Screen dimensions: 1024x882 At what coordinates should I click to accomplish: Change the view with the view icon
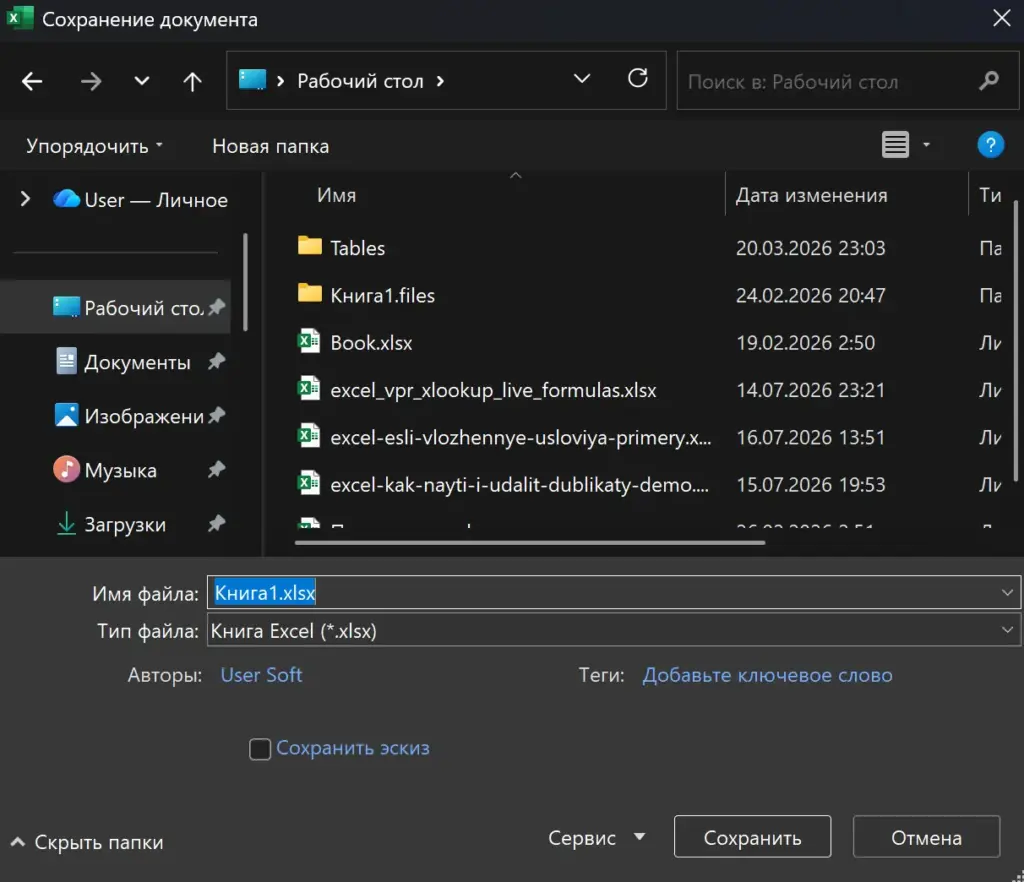click(895, 144)
